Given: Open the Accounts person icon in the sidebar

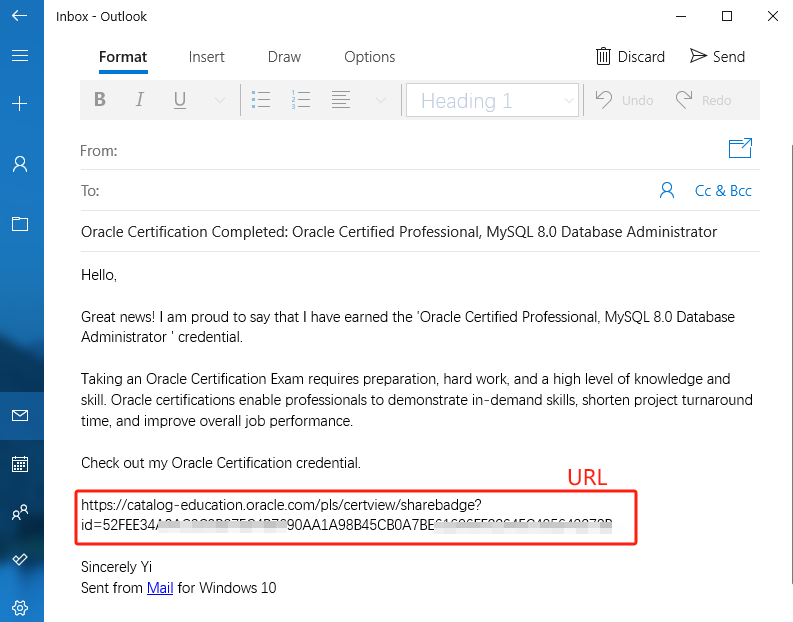Looking at the screenshot, I should pos(20,164).
